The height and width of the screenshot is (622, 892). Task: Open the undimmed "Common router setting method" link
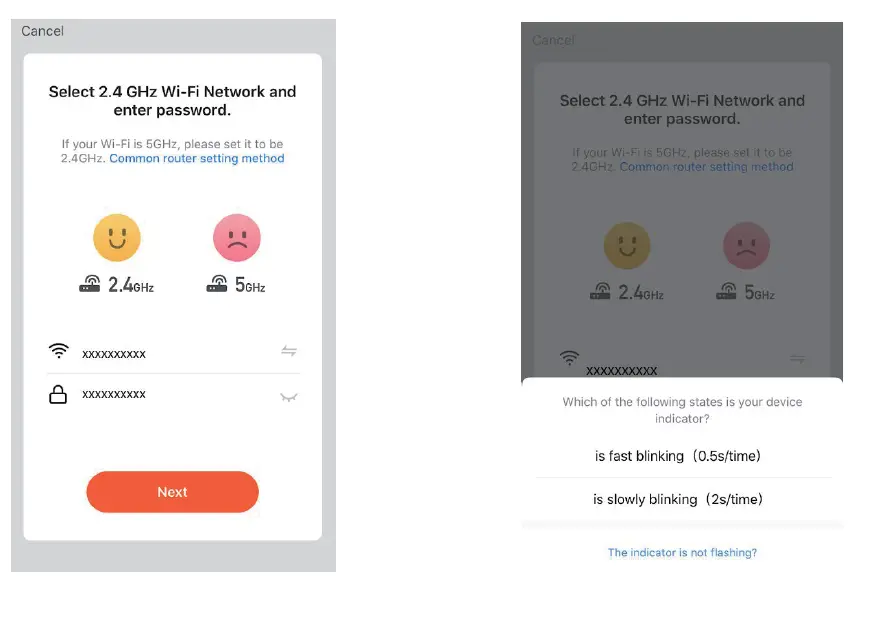click(197, 158)
